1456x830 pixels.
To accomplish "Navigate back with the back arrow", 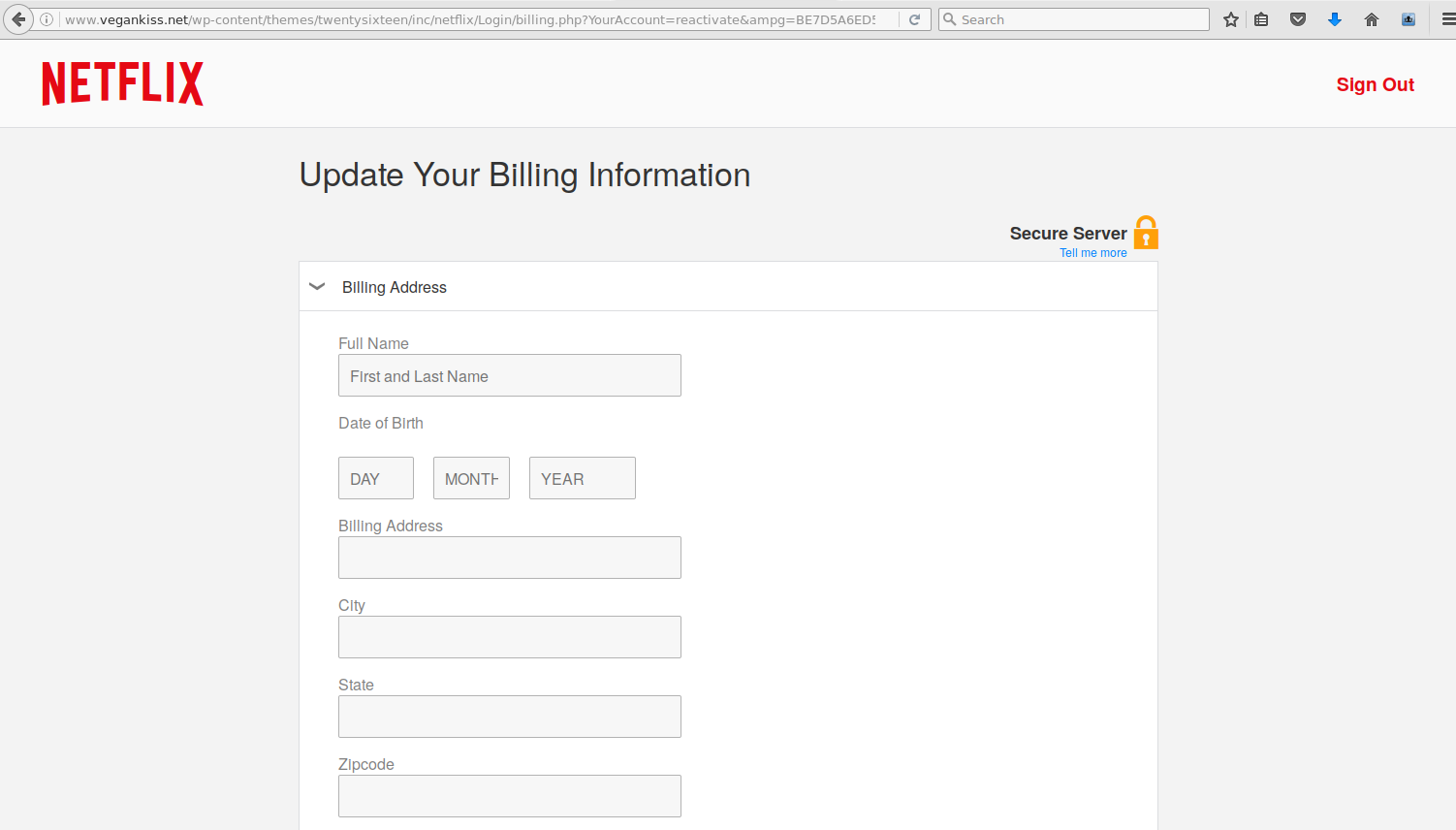I will 18,18.
